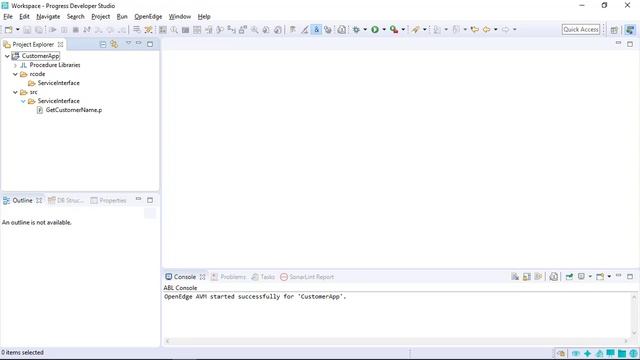
Task: Click the New ABL wizard sparkle icon
Action: (149, 30)
